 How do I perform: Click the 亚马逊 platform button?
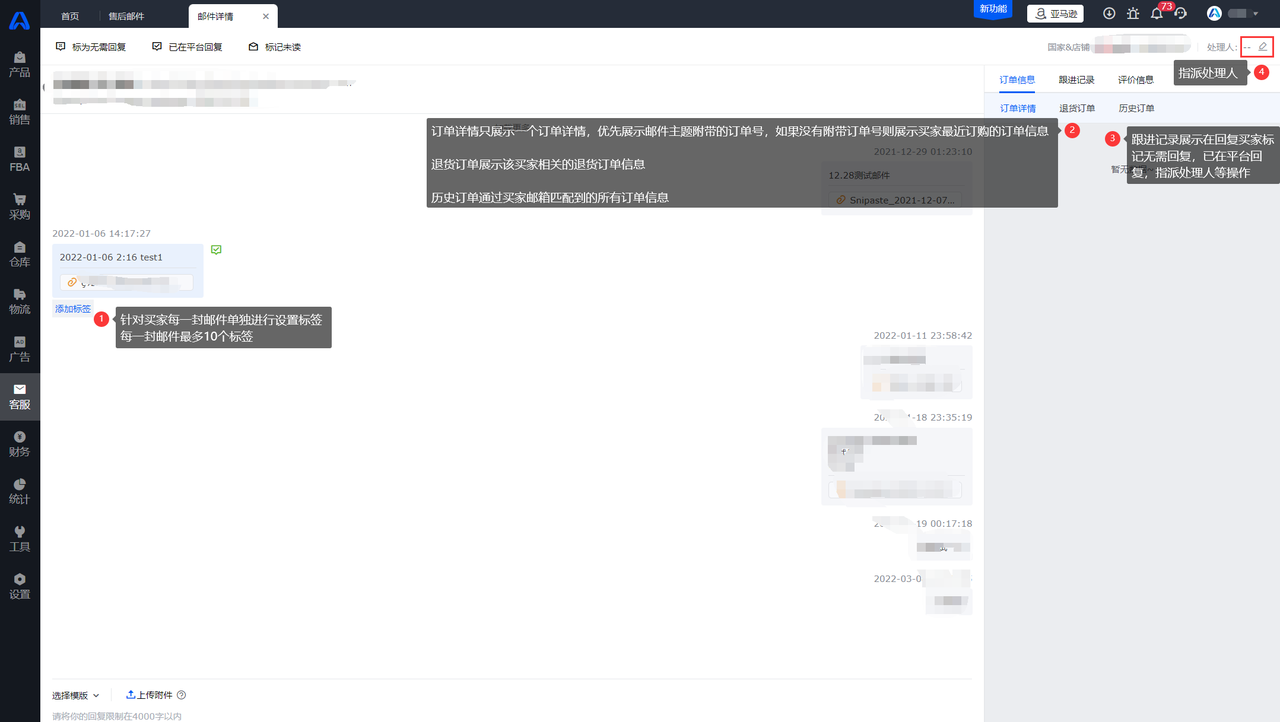(1055, 14)
